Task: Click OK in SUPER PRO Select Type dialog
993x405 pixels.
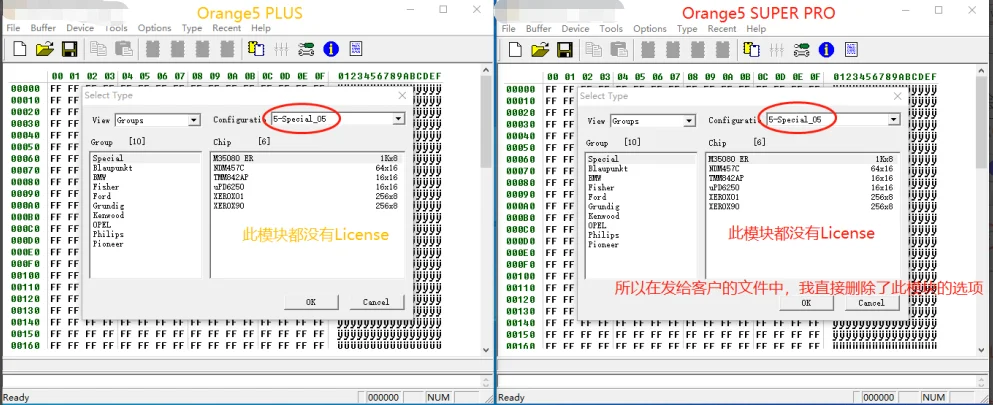Action: tap(806, 302)
